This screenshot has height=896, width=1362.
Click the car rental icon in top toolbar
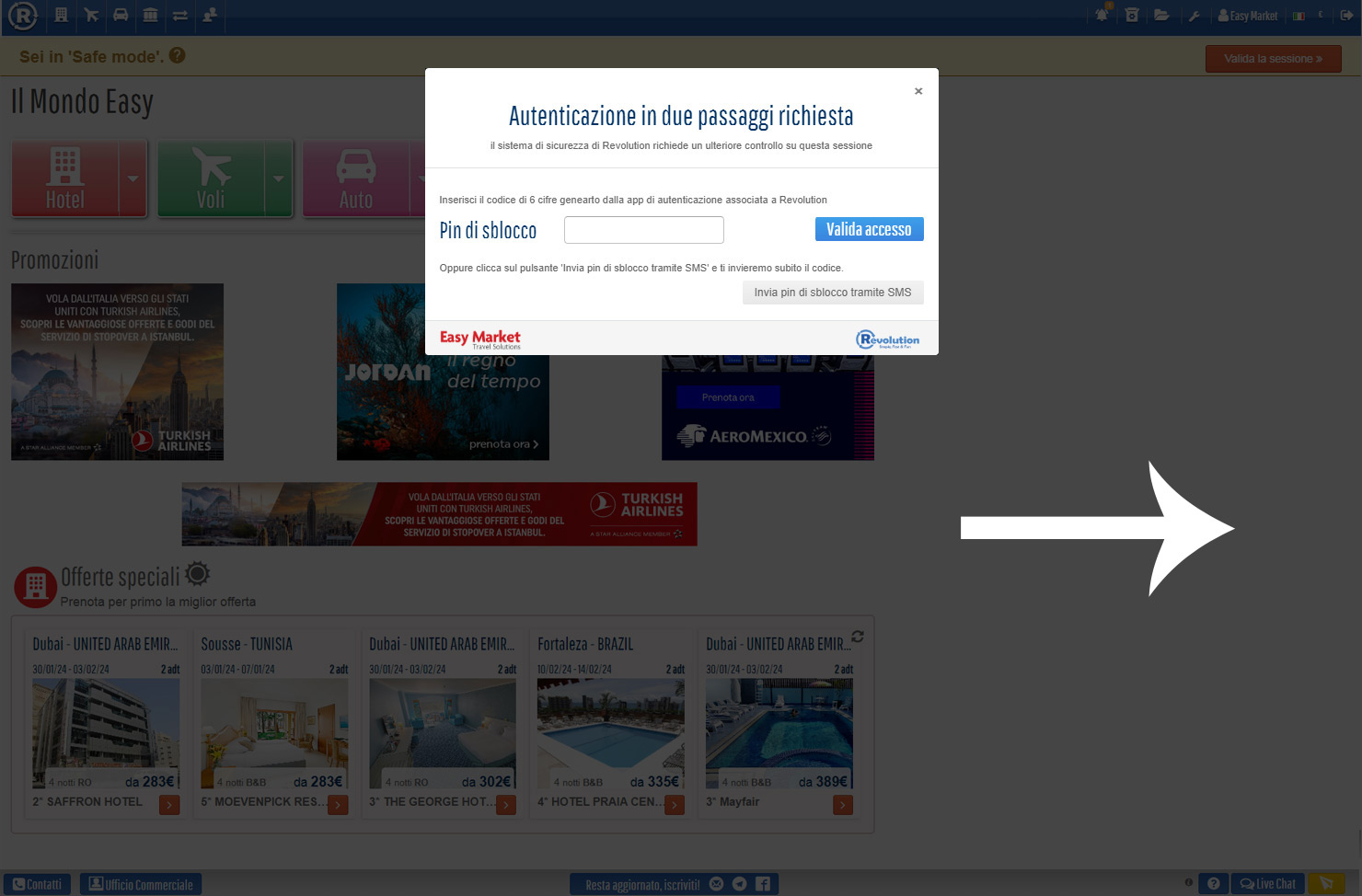[x=121, y=15]
